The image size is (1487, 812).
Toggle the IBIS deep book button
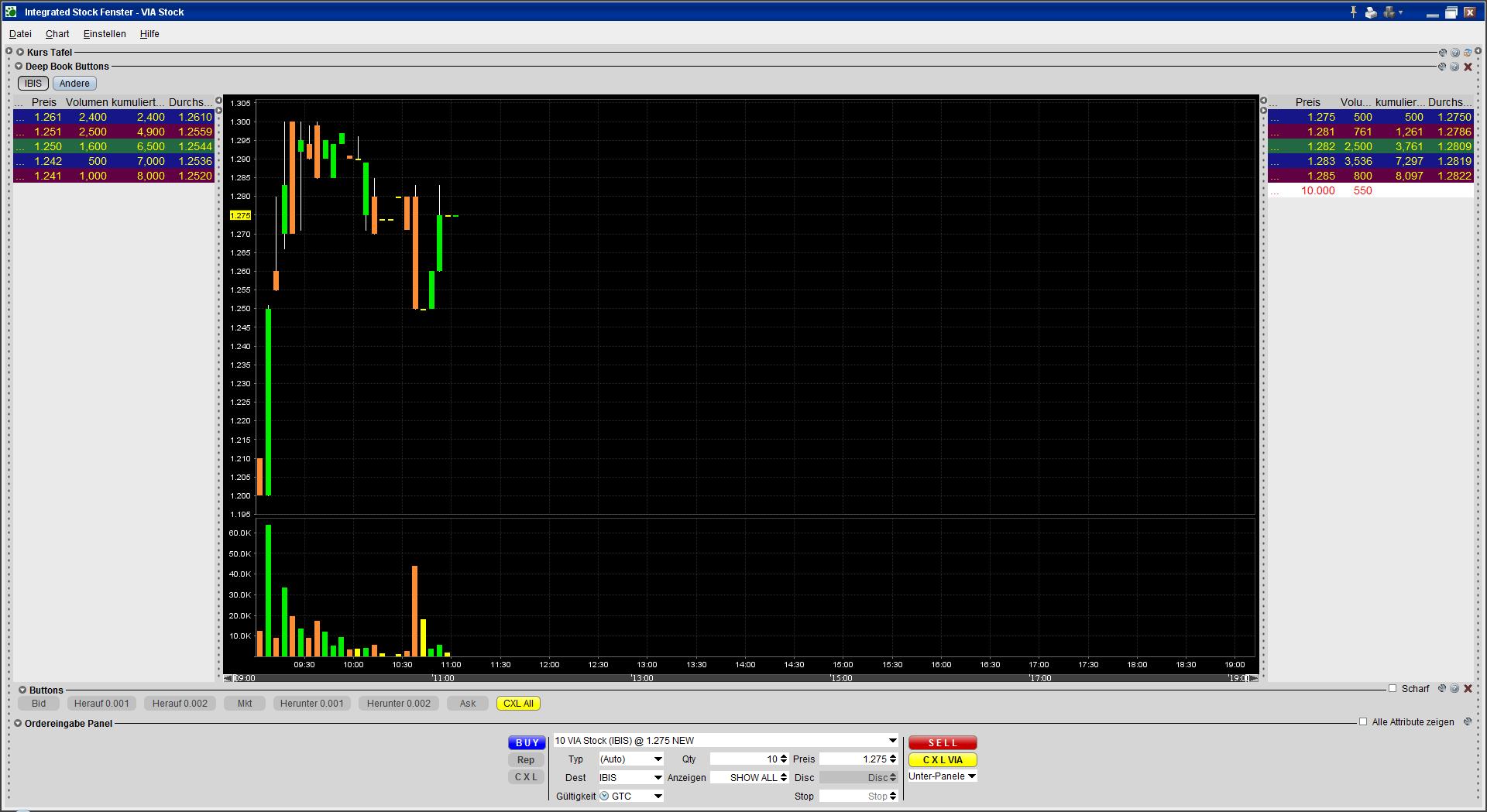[33, 84]
